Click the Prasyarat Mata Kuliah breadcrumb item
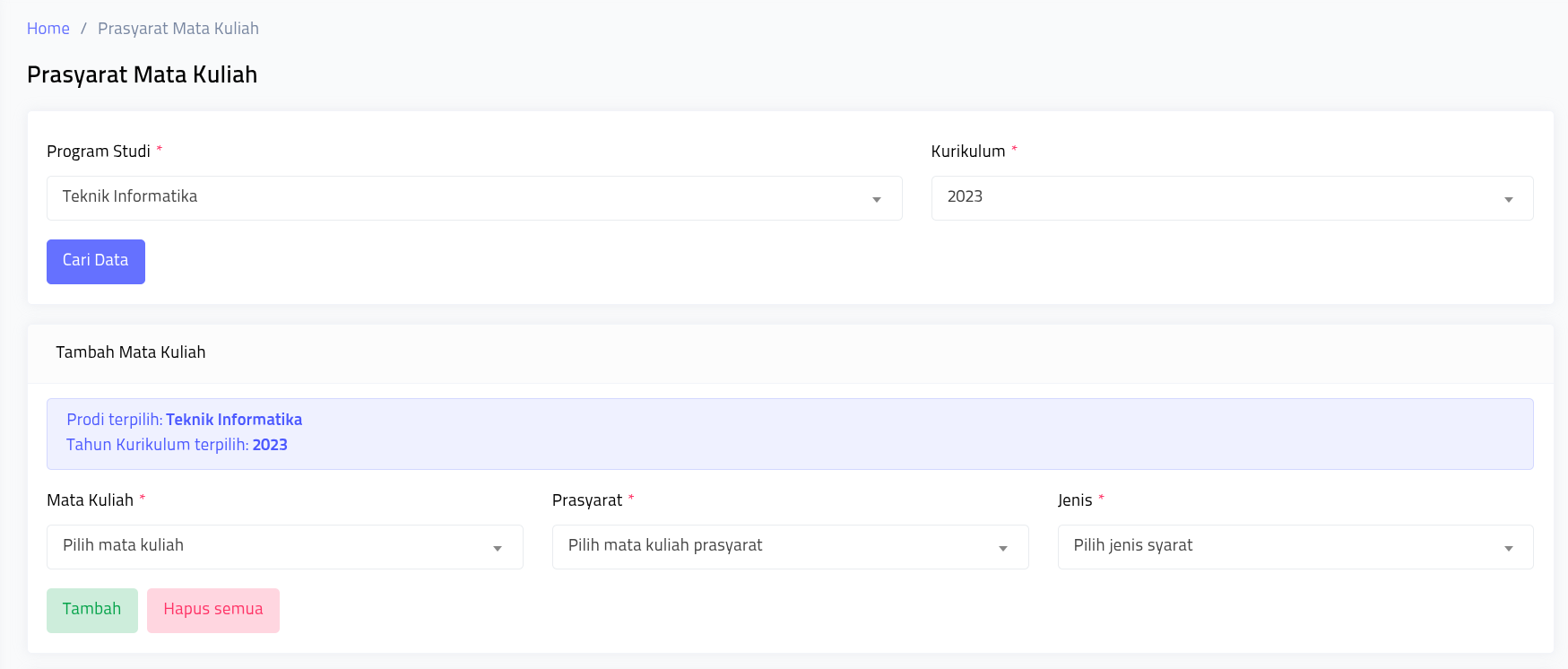This screenshot has width=1568, height=669. [x=178, y=29]
